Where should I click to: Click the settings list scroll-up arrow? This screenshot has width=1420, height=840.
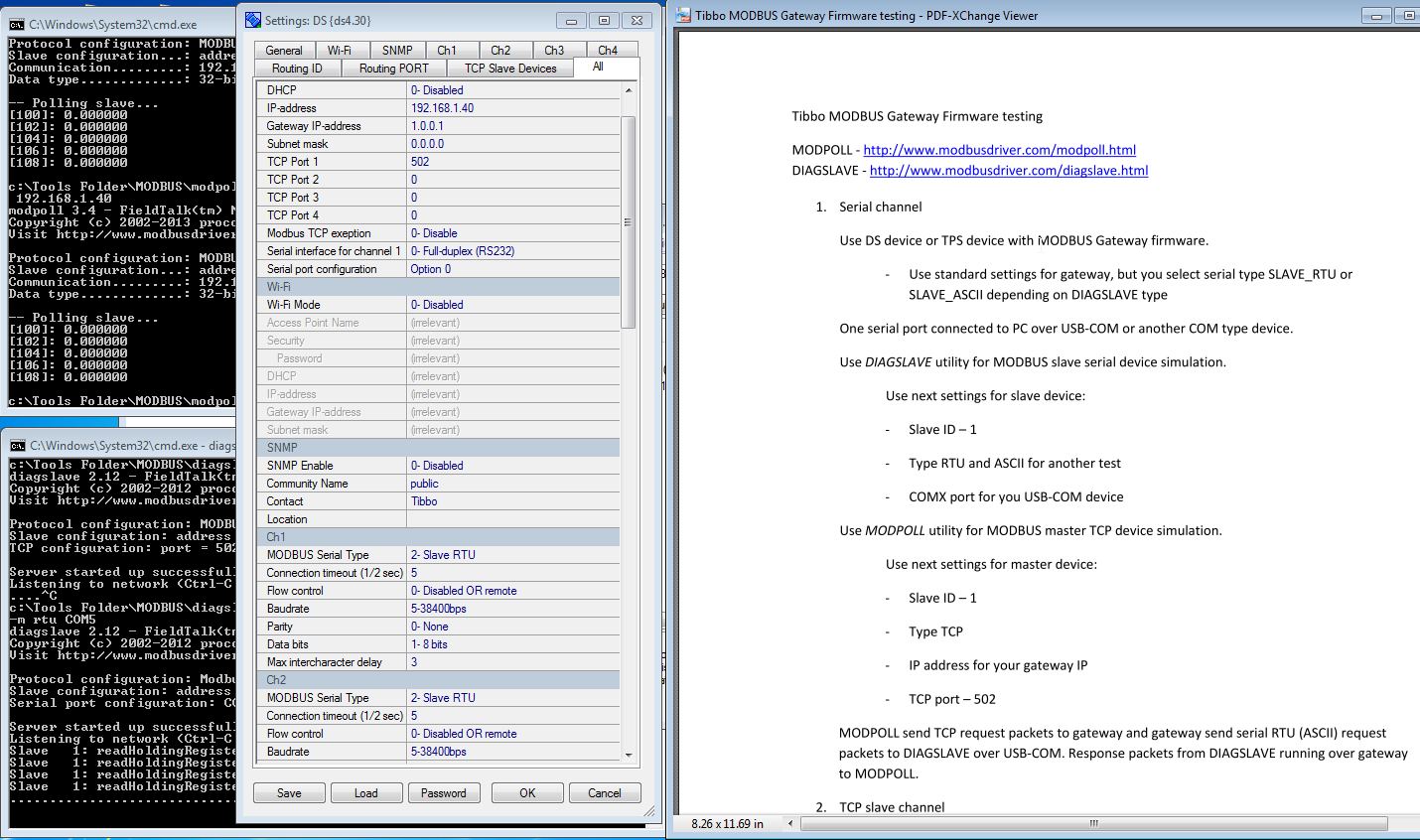[628, 90]
